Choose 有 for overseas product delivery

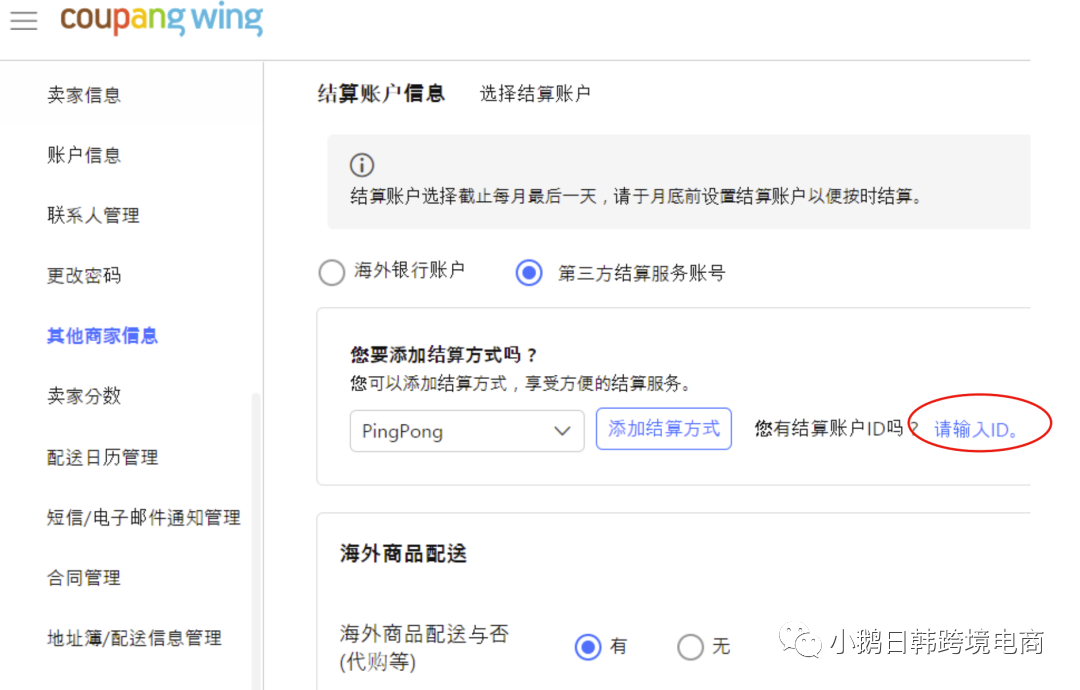click(x=588, y=647)
